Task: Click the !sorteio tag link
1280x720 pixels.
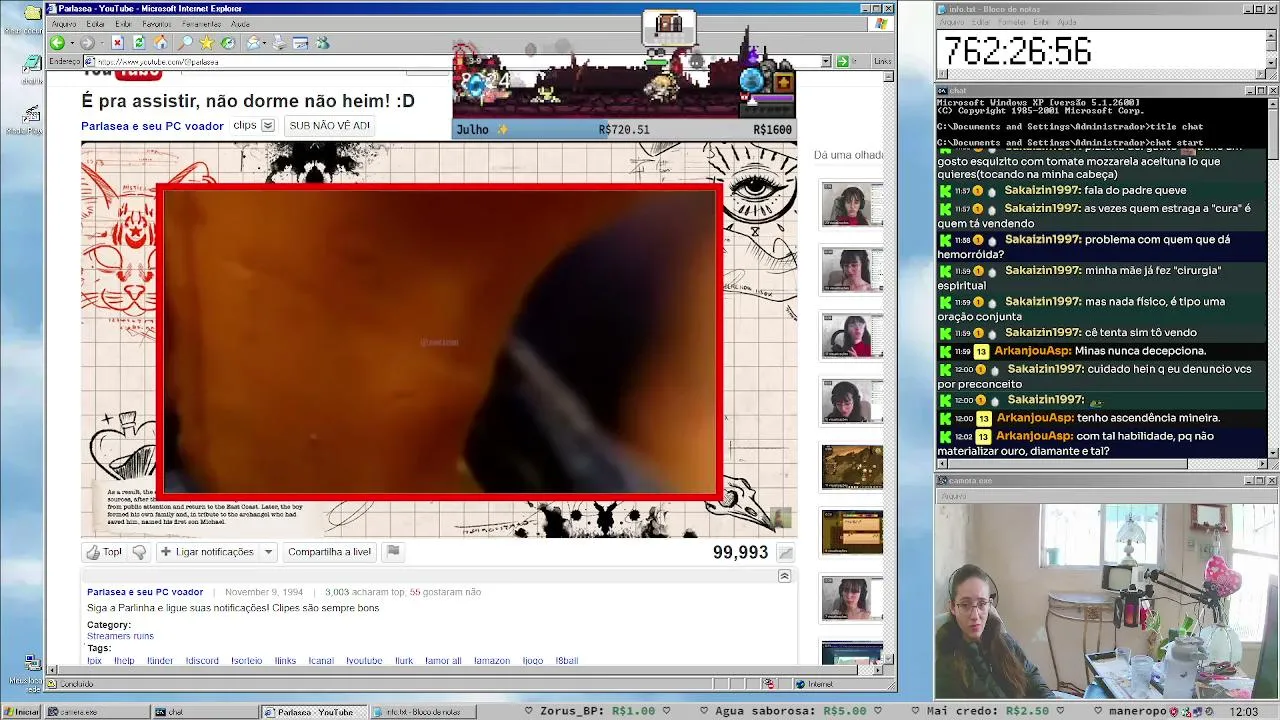Action: click(246, 661)
